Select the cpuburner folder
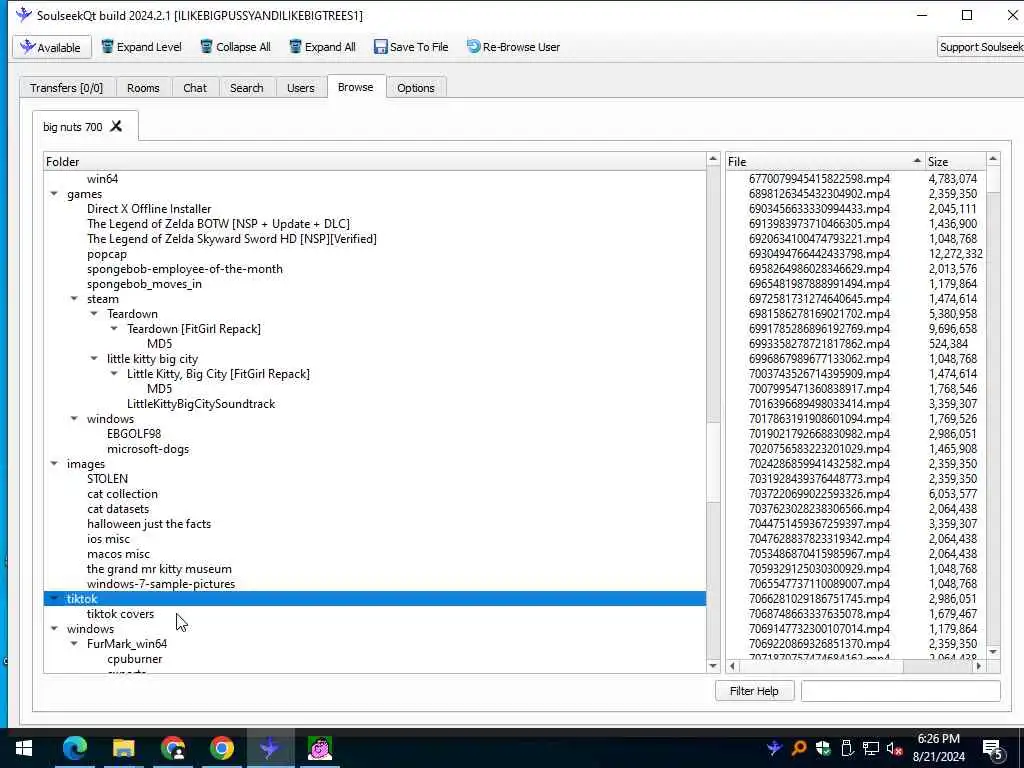 point(135,660)
